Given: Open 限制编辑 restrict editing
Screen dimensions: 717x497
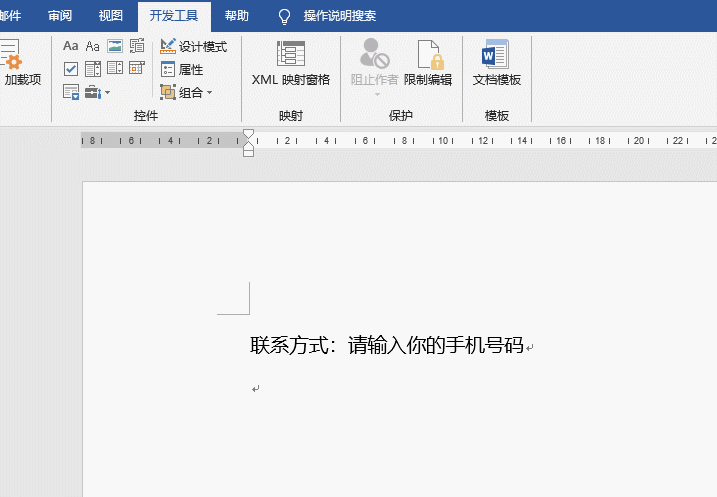Looking at the screenshot, I should (x=428, y=64).
